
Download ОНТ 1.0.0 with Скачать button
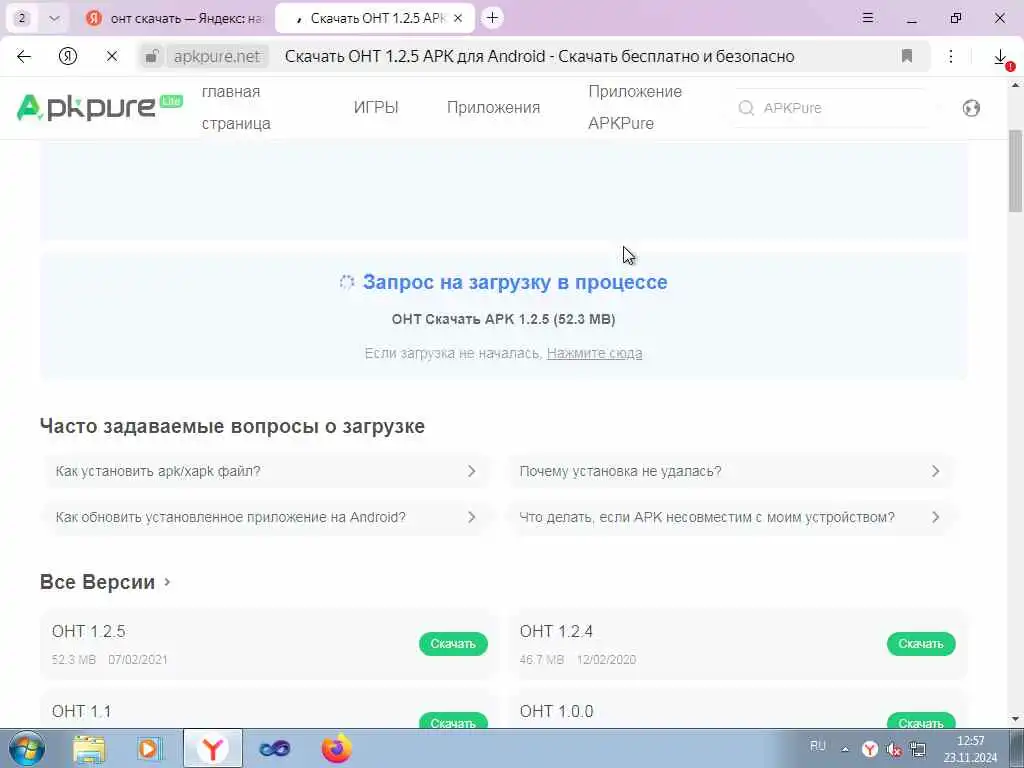tap(921, 721)
